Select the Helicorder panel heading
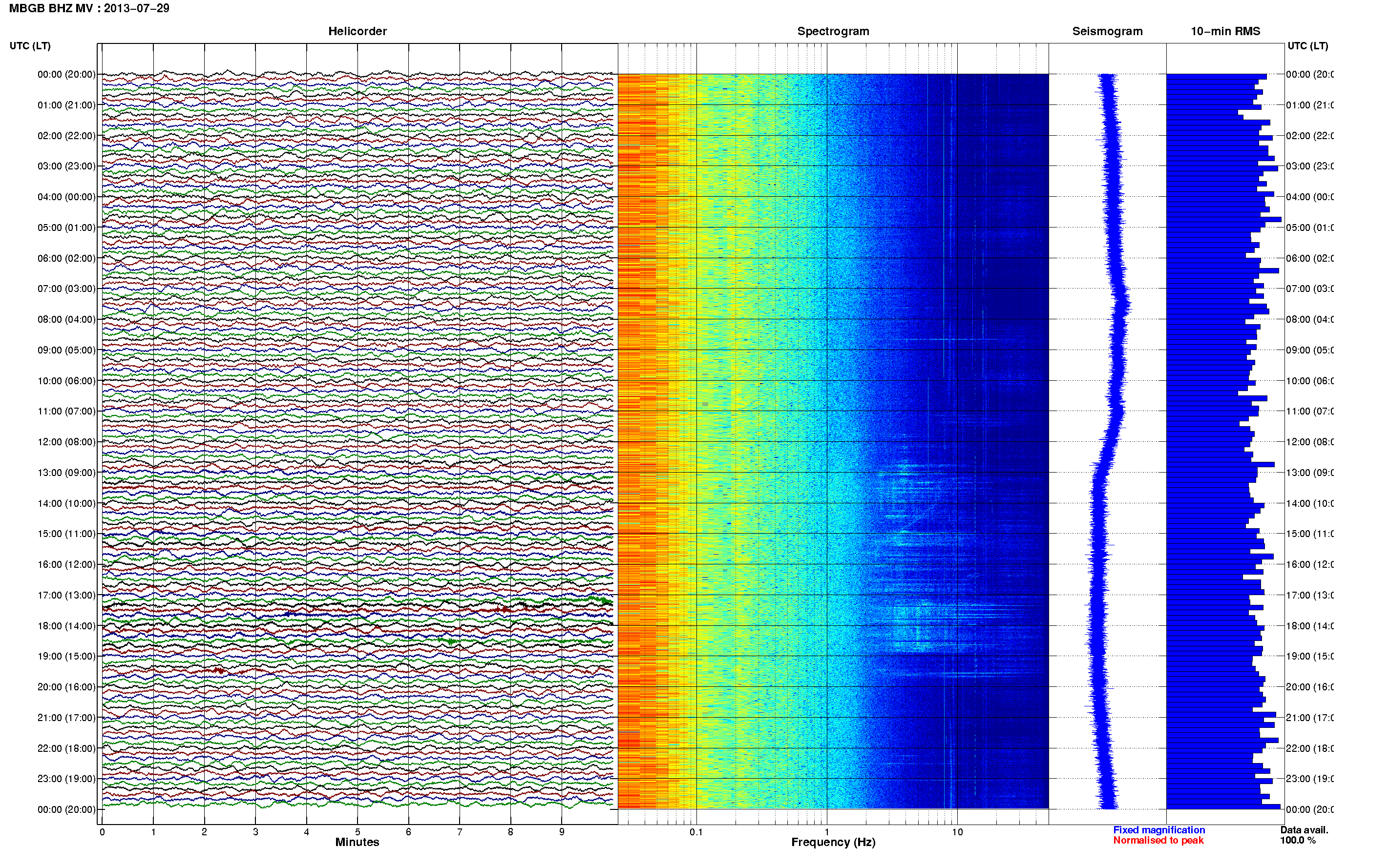 point(357,31)
